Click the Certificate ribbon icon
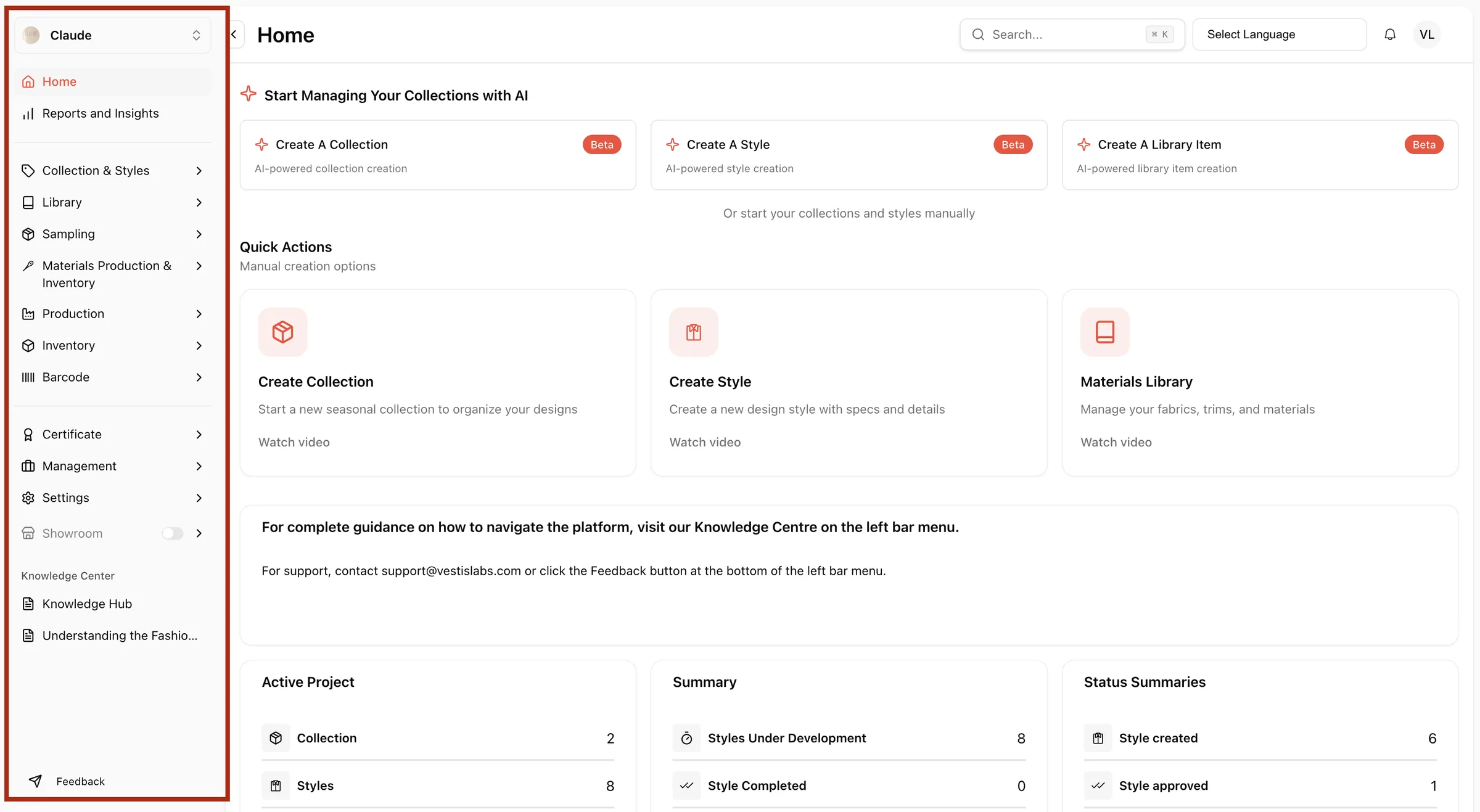The image size is (1480, 812). point(28,435)
